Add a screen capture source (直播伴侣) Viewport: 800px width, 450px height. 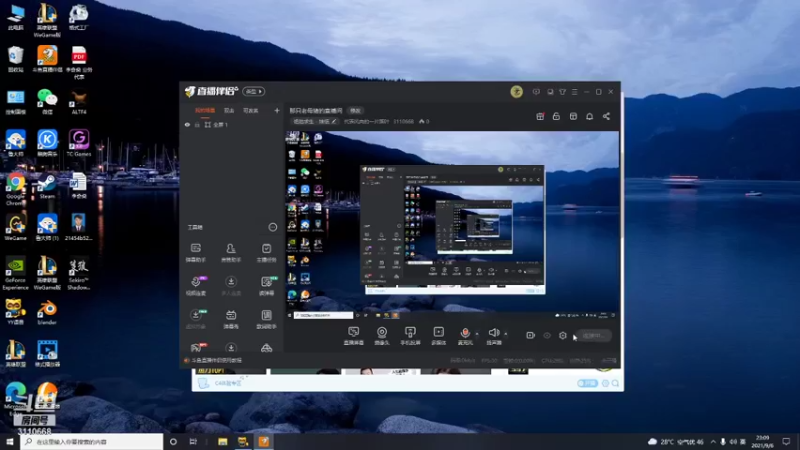[354, 336]
